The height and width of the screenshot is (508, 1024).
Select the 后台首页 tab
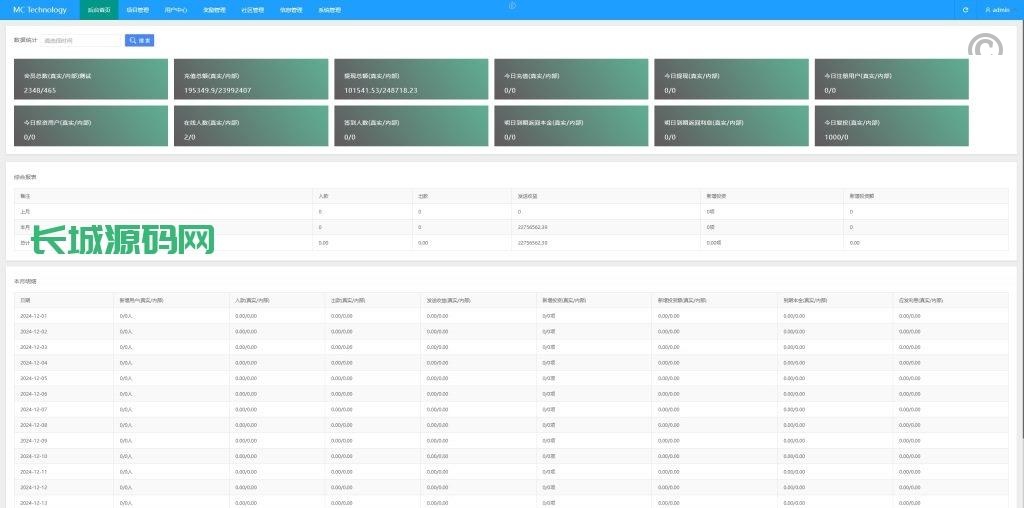coord(99,10)
